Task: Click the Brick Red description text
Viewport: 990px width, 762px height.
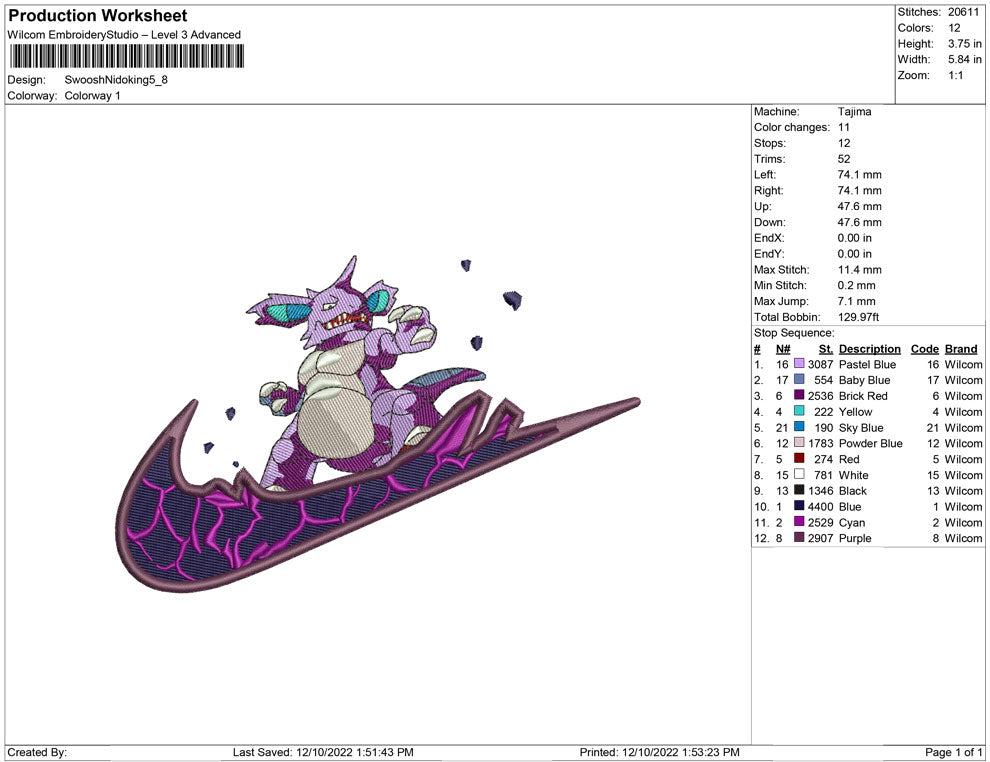Action: [x=863, y=396]
